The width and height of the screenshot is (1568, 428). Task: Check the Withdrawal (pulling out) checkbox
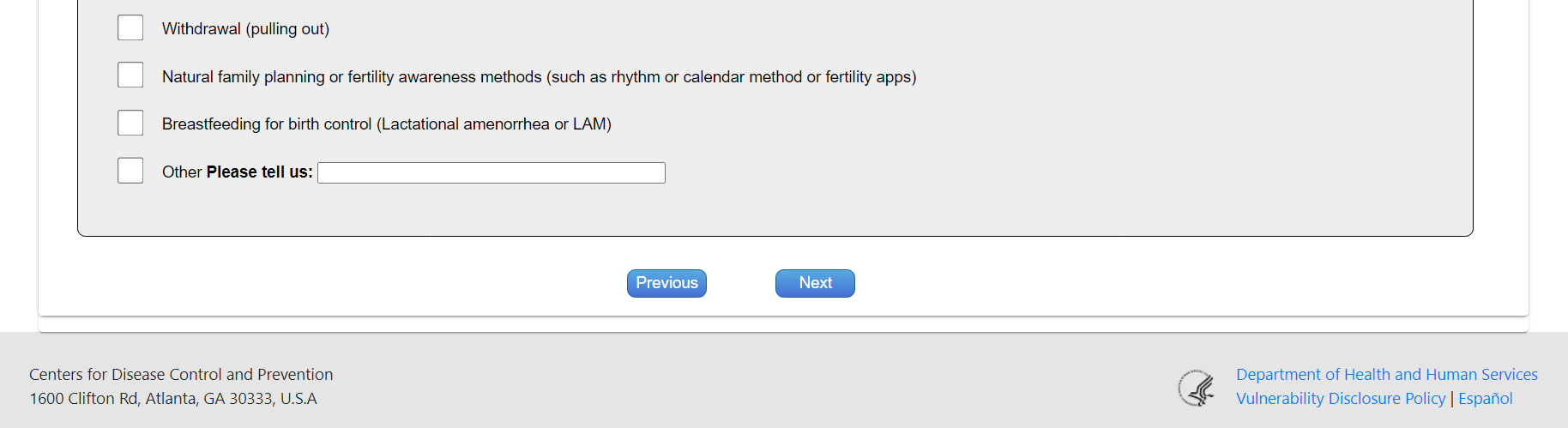pyautogui.click(x=130, y=28)
